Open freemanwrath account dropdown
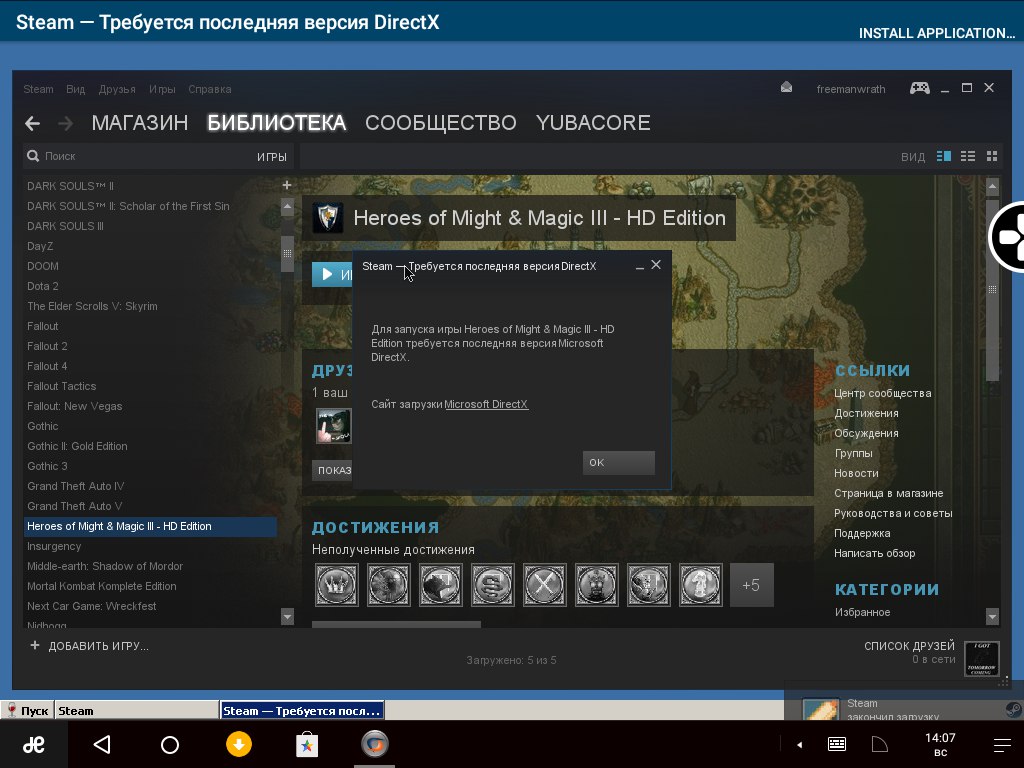This screenshot has height=768, width=1024. pyautogui.click(x=850, y=89)
